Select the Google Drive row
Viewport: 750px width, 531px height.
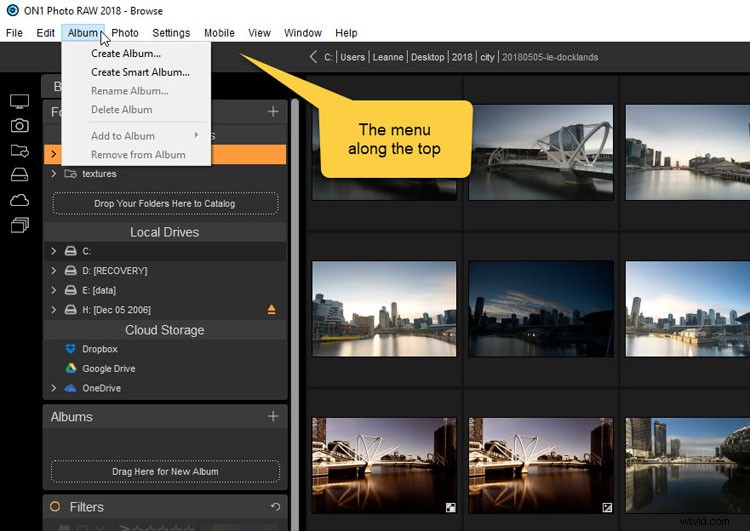coord(165,368)
